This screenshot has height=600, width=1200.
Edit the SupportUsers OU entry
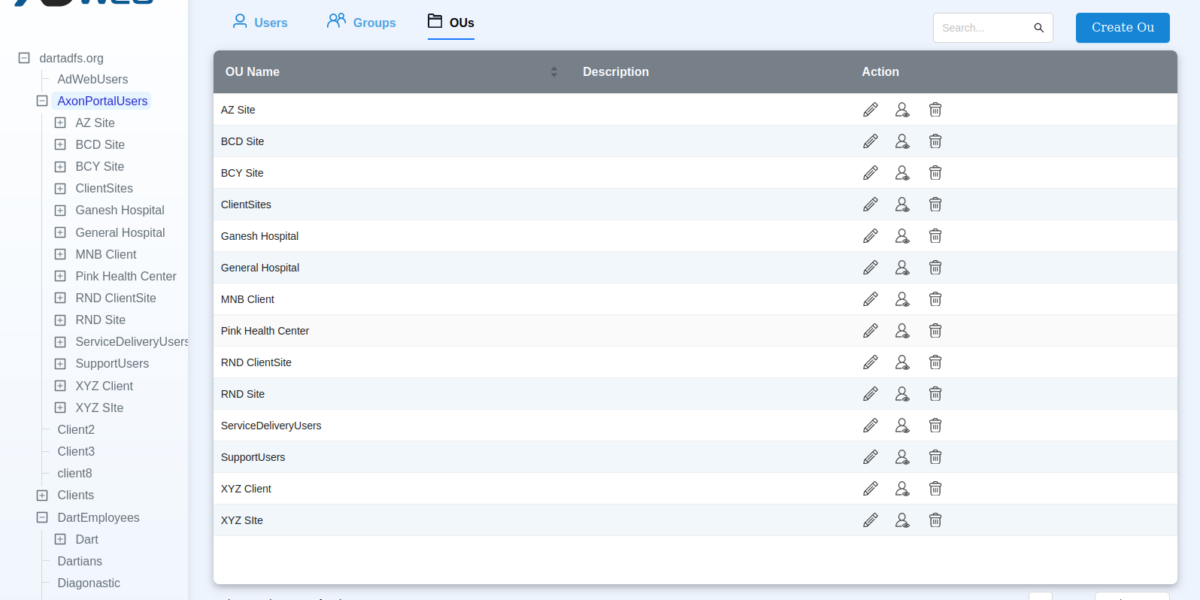870,457
